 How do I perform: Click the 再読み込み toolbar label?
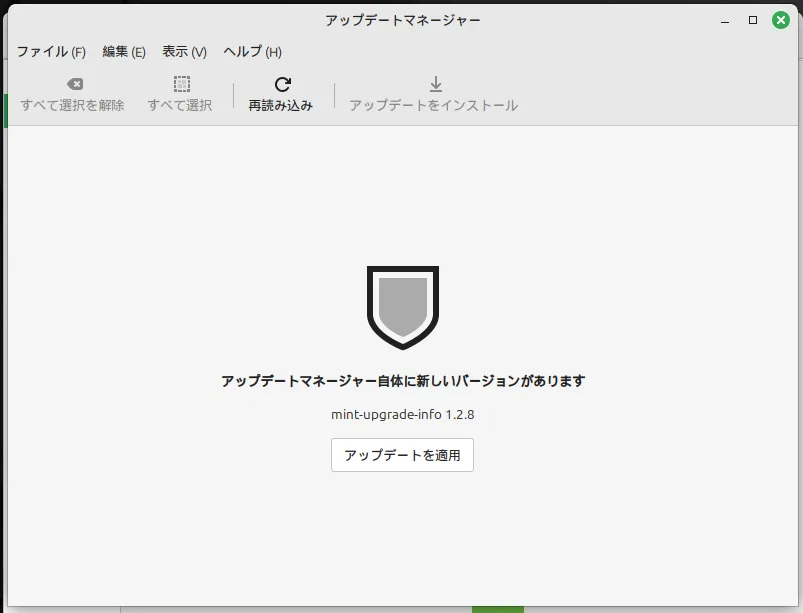pyautogui.click(x=281, y=105)
